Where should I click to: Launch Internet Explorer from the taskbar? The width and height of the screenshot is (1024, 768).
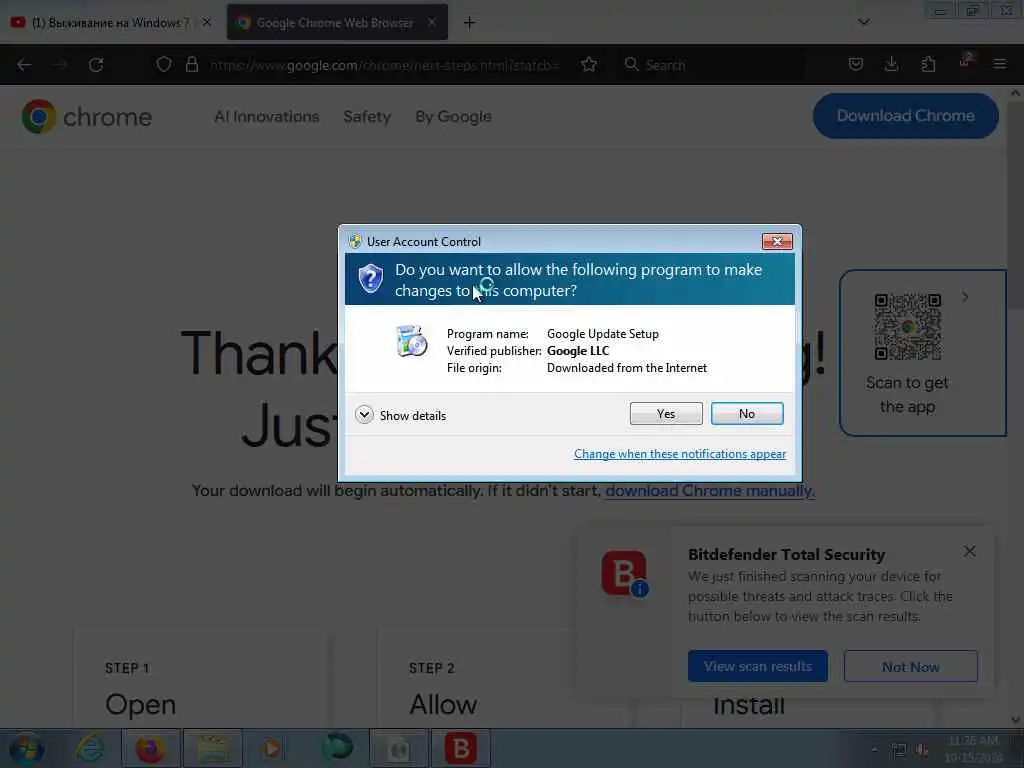(89, 748)
